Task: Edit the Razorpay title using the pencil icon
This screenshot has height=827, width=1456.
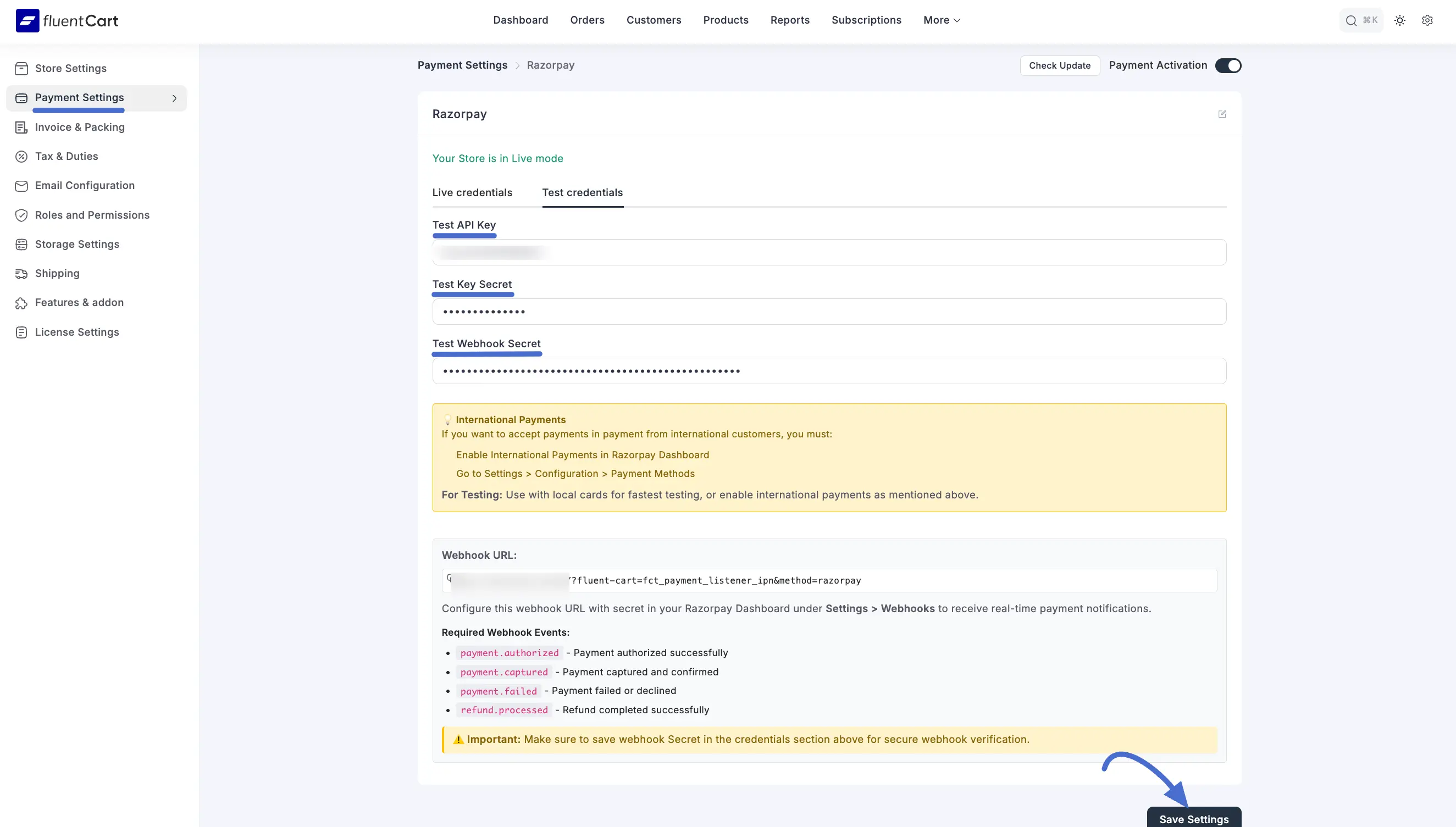Action: coord(1222,114)
